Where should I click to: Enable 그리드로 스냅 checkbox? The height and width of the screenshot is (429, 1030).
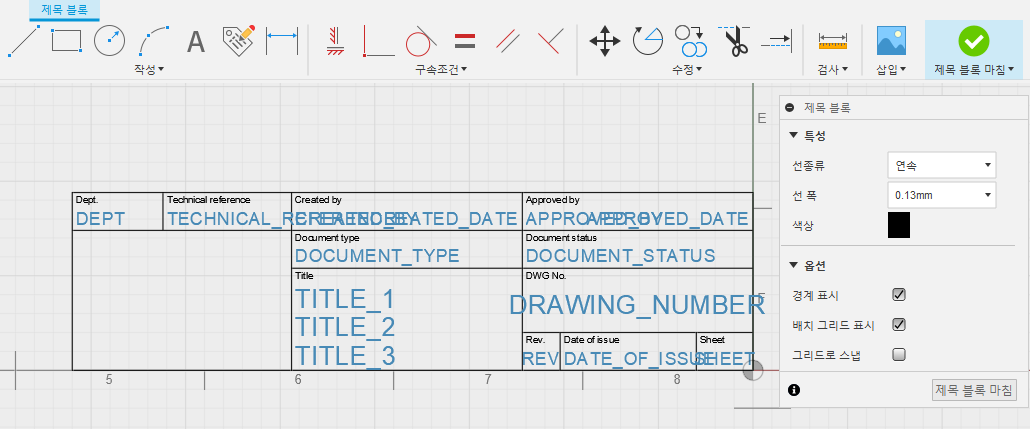point(899,355)
